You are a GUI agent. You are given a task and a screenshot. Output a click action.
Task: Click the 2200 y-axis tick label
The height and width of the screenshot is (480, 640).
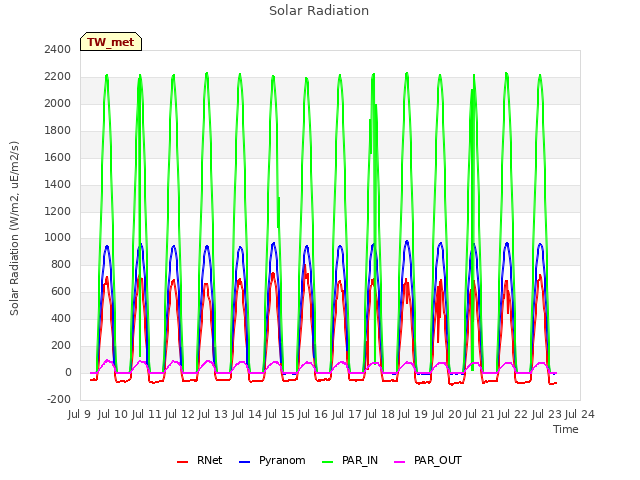tap(58, 76)
